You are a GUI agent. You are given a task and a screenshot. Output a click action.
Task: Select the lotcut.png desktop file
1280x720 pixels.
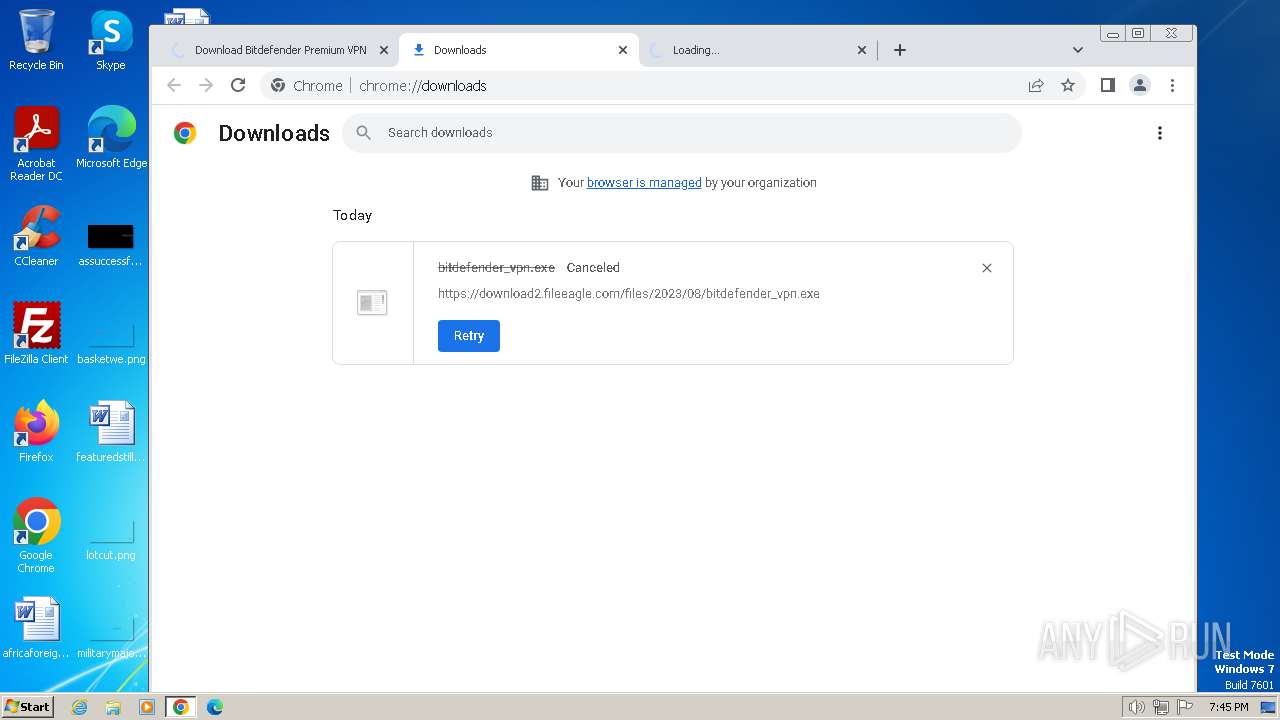pos(111,538)
